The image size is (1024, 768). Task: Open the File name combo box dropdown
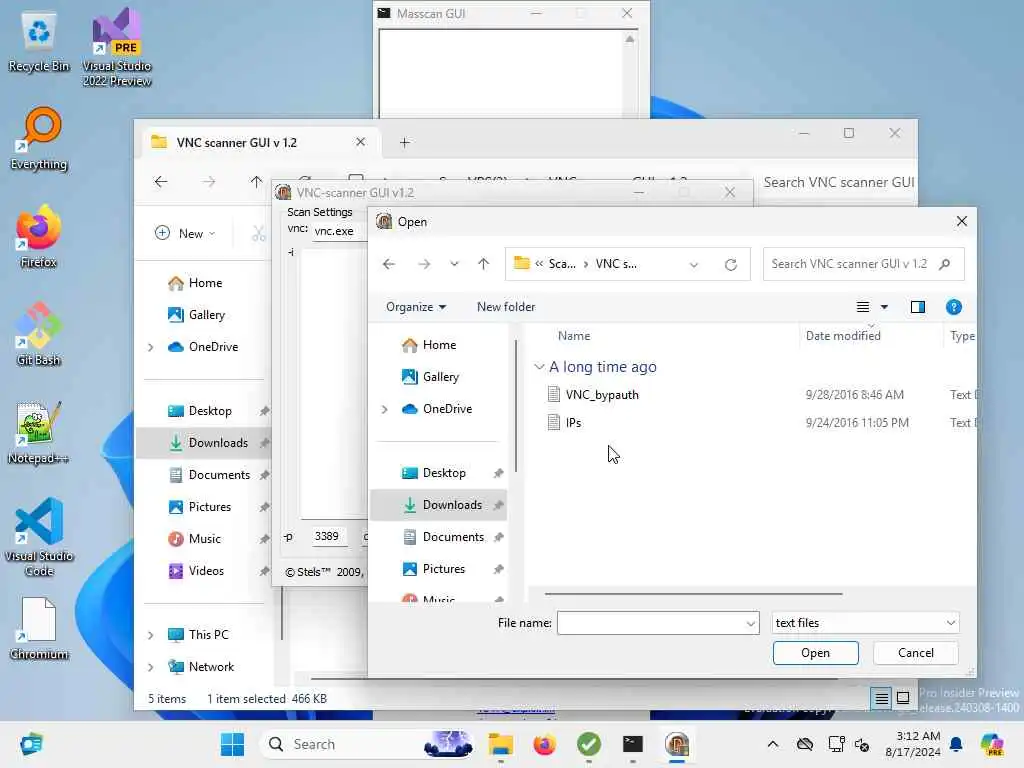pyautogui.click(x=751, y=623)
